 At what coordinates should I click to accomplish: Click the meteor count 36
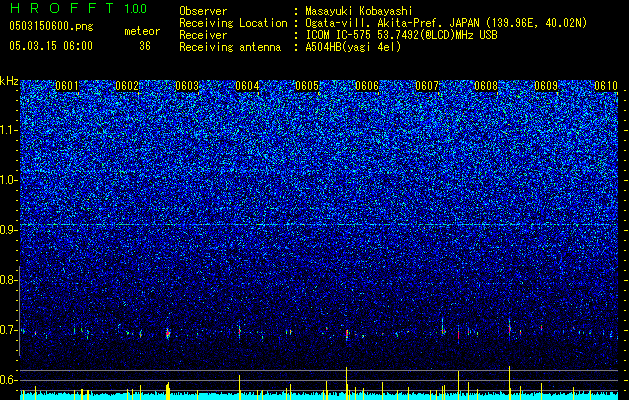pyautogui.click(x=145, y=46)
